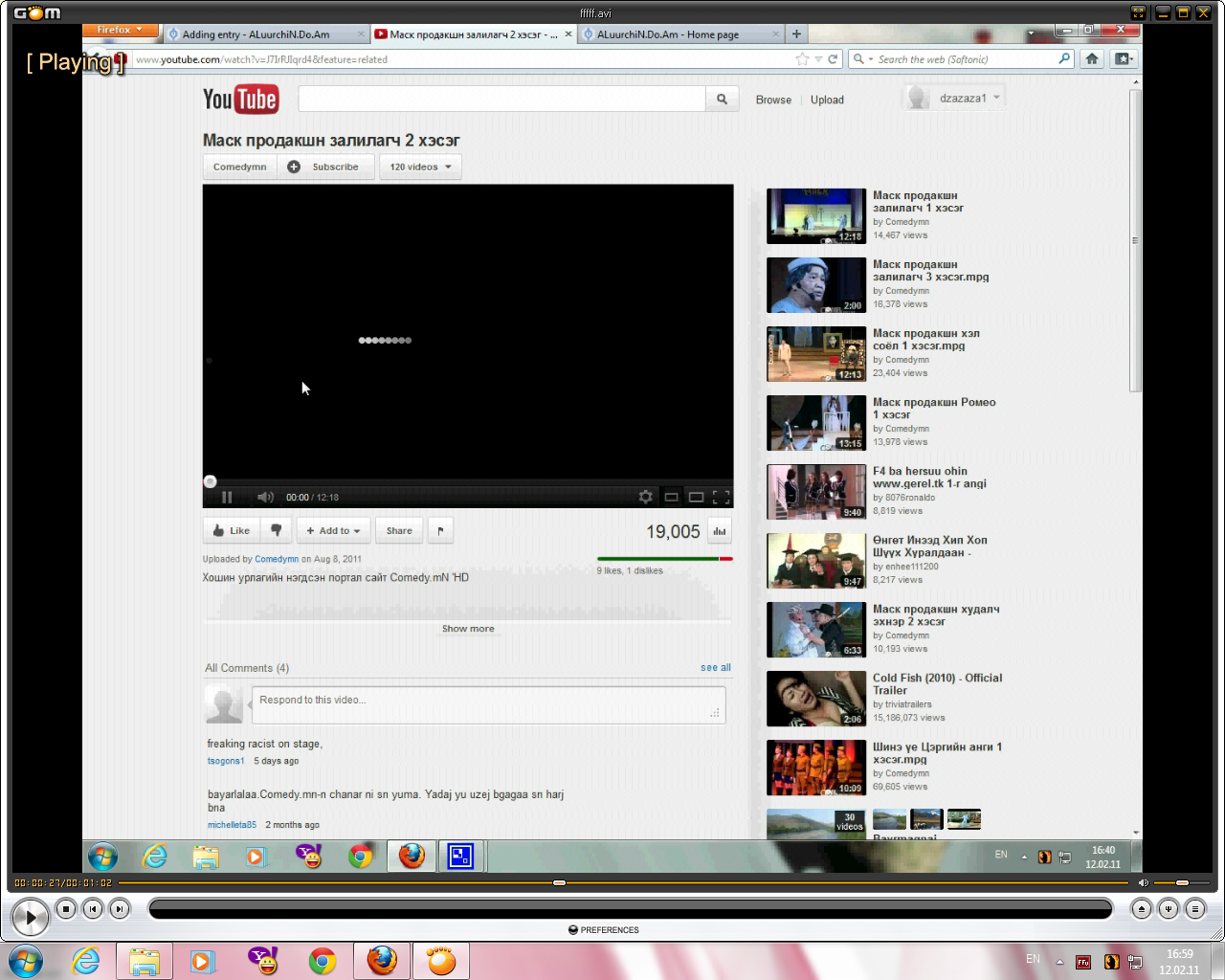The height and width of the screenshot is (980, 1225).
Task: Open the F4 ba hersuu ohin video thumbnail
Action: (816, 492)
